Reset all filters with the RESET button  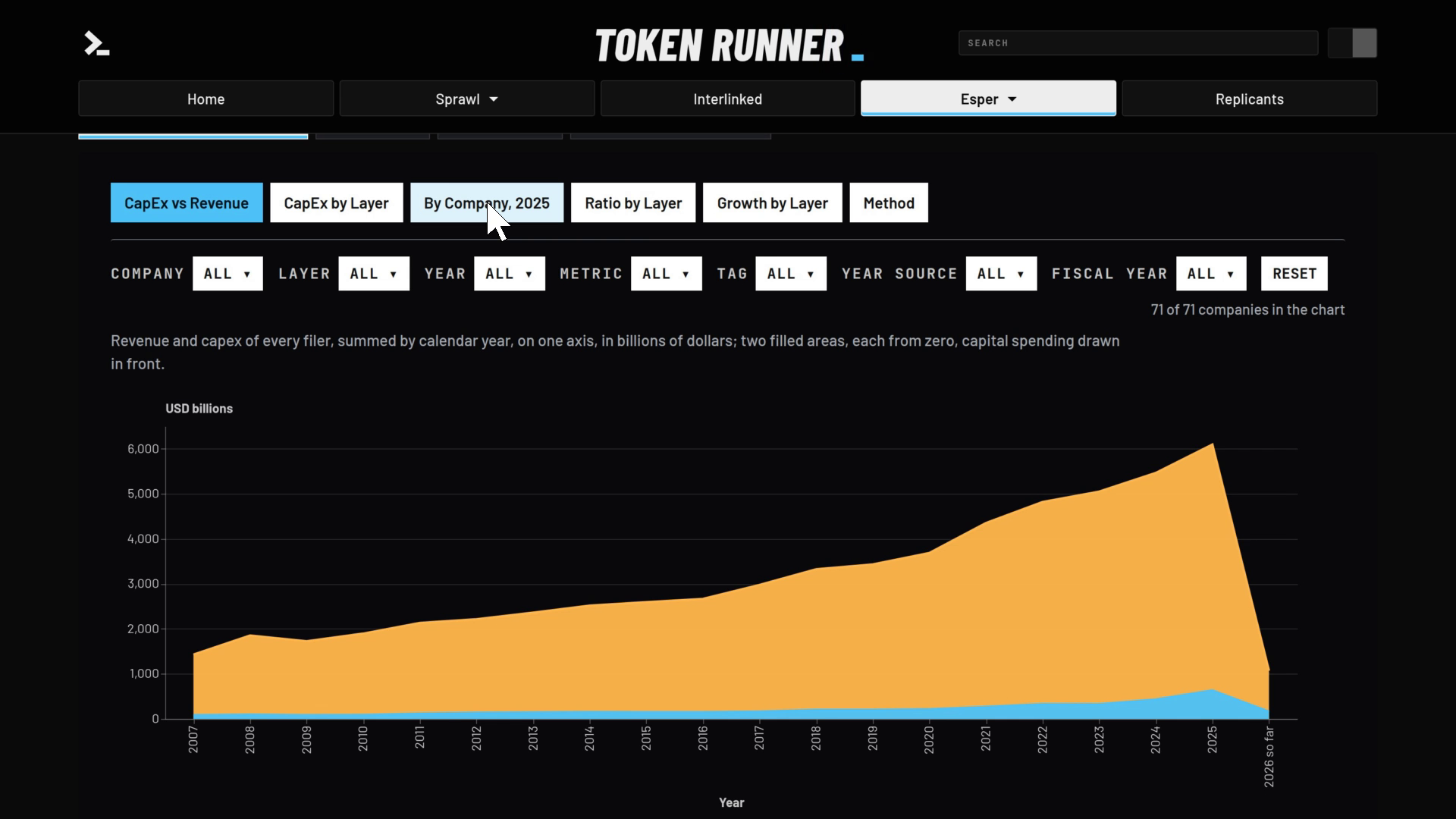click(x=1294, y=274)
